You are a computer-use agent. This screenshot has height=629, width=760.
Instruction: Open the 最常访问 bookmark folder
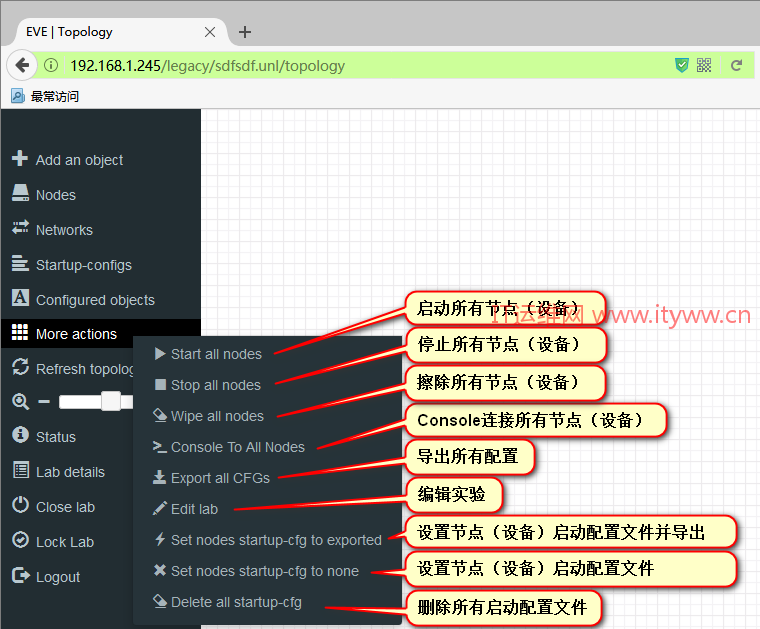pyautogui.click(x=45, y=96)
